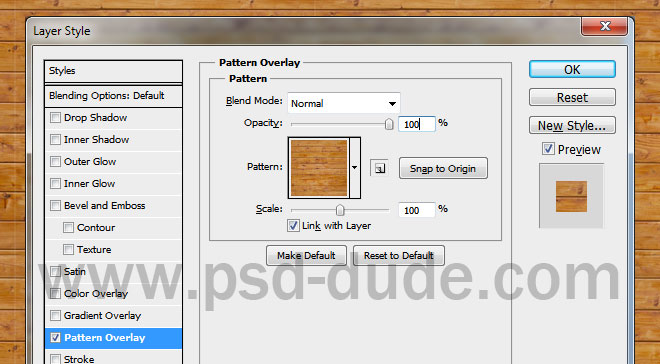This screenshot has width=660, height=364.
Task: Enable the Inner Shadow checkbox
Action: pyautogui.click(x=55, y=139)
